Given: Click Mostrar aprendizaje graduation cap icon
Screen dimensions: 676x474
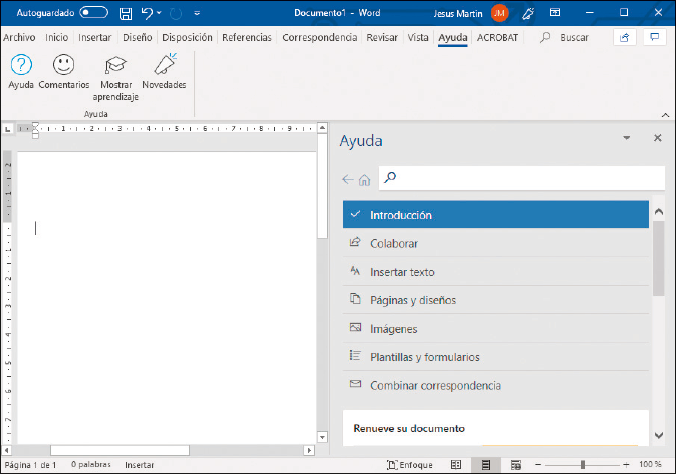Looking at the screenshot, I should (115, 66).
